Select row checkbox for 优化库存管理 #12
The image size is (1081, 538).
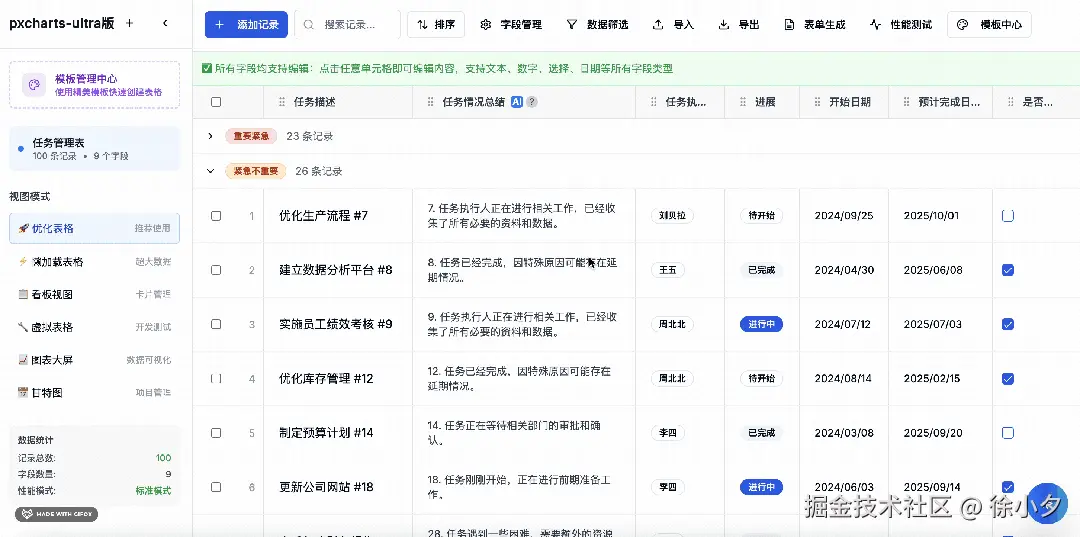(216, 378)
